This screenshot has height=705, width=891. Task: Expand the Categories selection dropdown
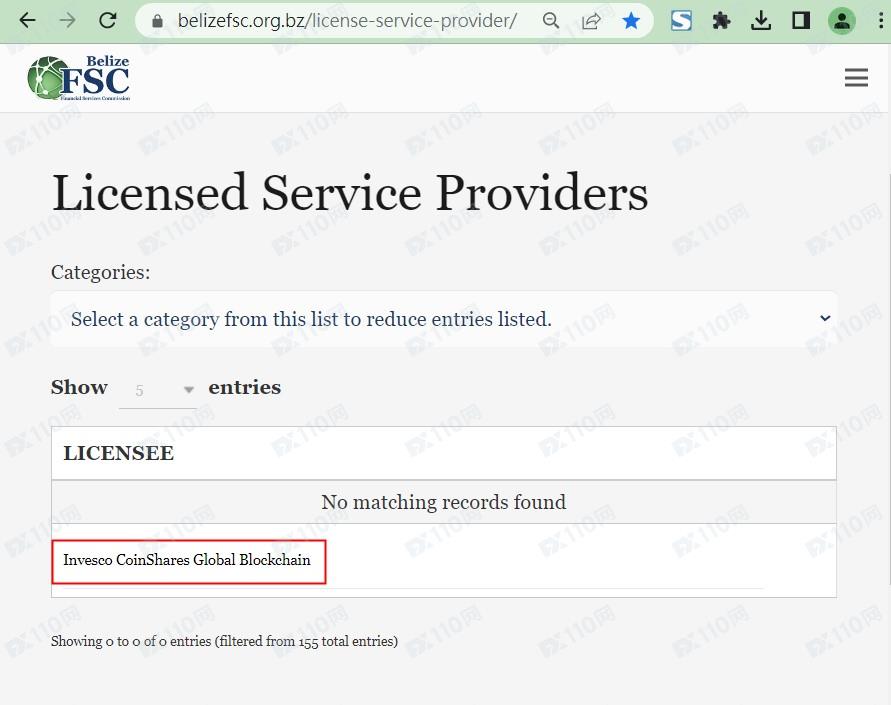pos(443,319)
